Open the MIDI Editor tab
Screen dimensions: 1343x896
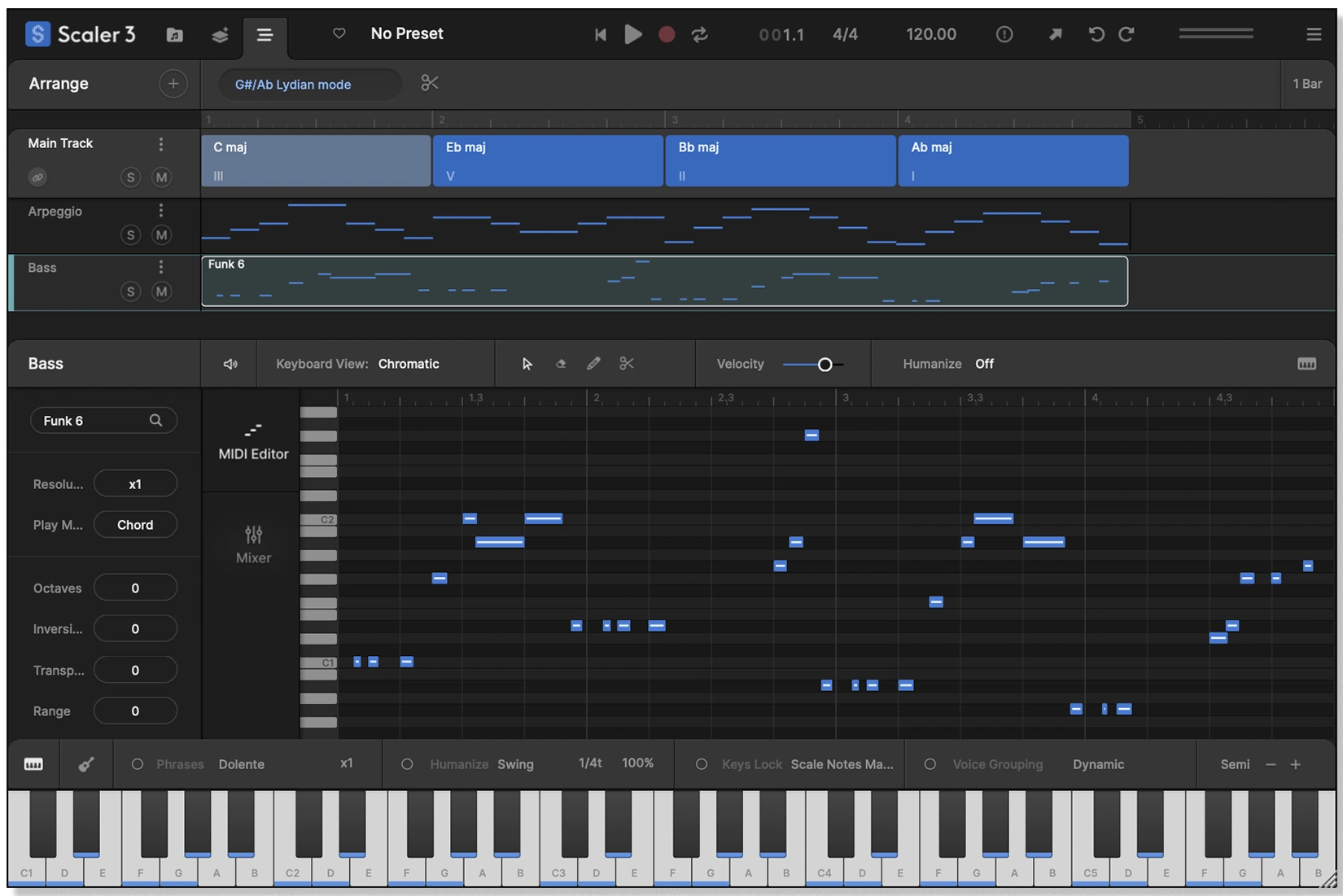(253, 440)
